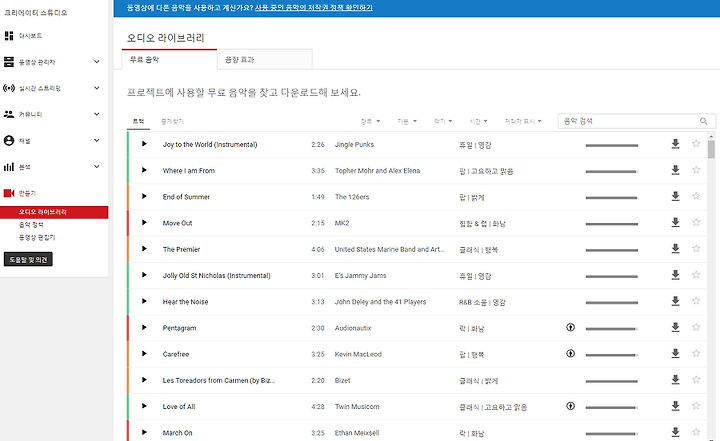Select the 트랙 tracks sub-tab
The width and height of the screenshot is (720, 441).
[138, 121]
